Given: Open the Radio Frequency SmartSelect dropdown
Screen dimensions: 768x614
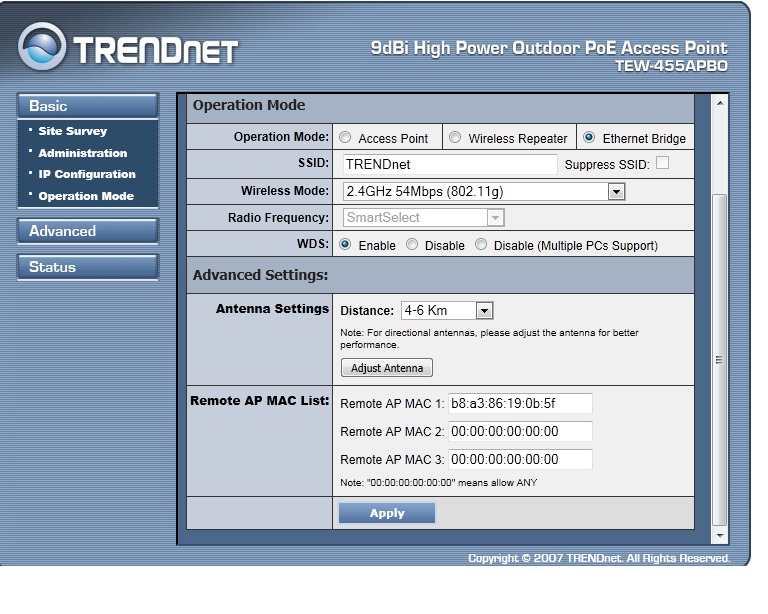Looking at the screenshot, I should click(496, 218).
